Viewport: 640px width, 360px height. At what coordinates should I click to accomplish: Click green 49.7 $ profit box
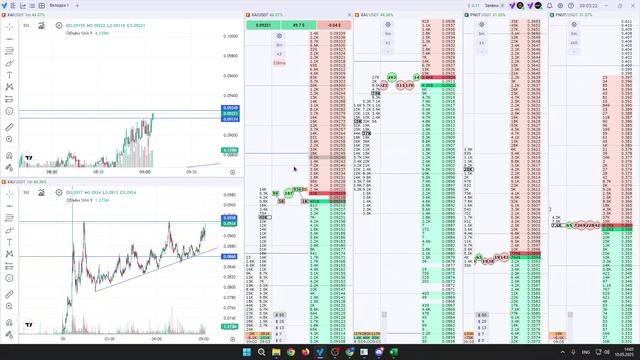298,25
